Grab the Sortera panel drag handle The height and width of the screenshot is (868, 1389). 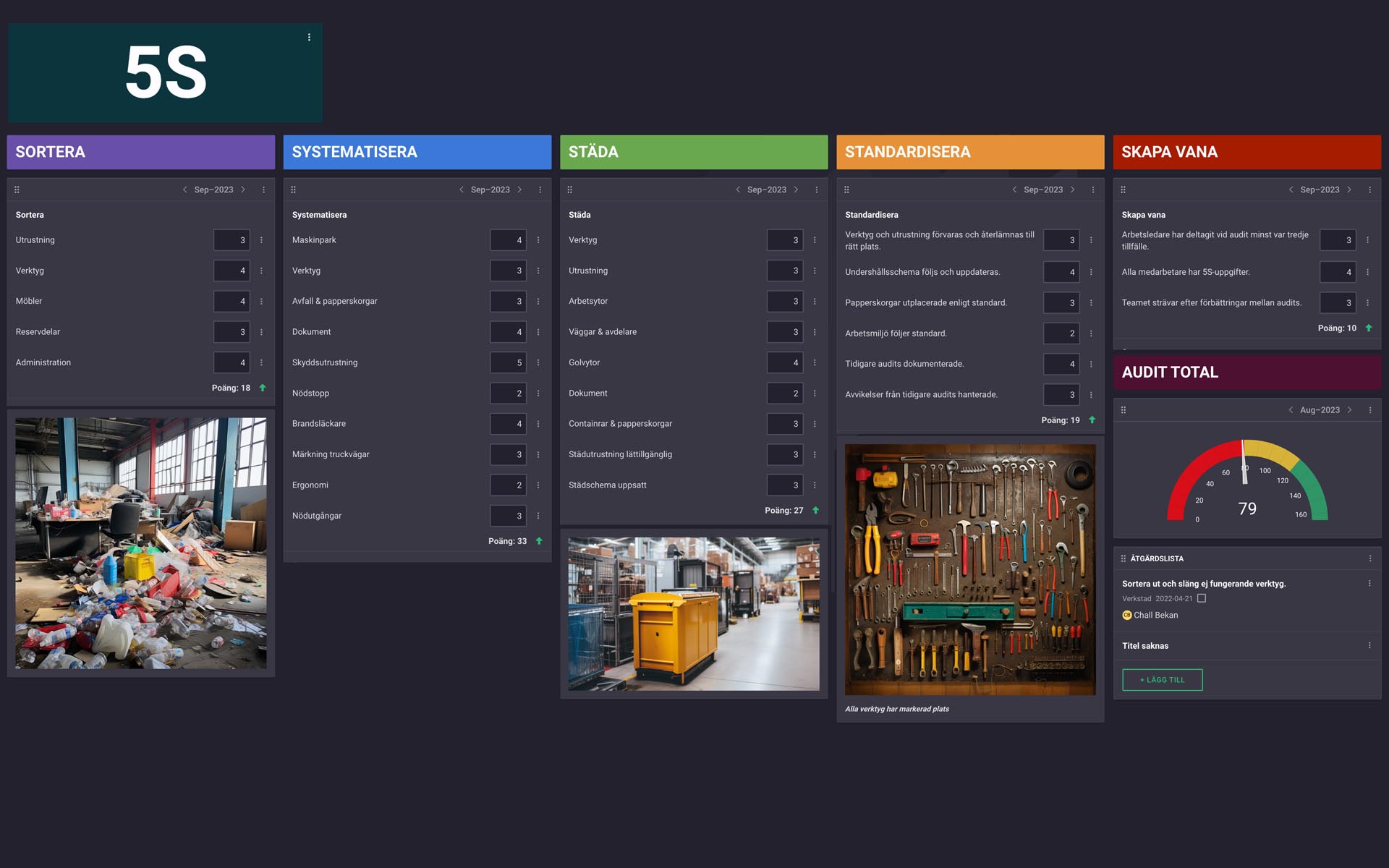click(x=17, y=190)
